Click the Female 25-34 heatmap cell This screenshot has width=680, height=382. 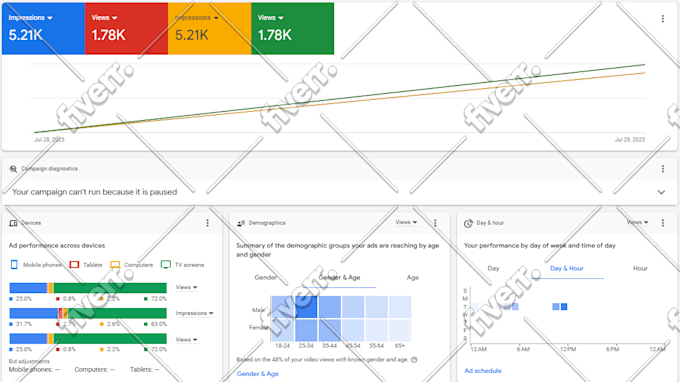click(x=306, y=330)
